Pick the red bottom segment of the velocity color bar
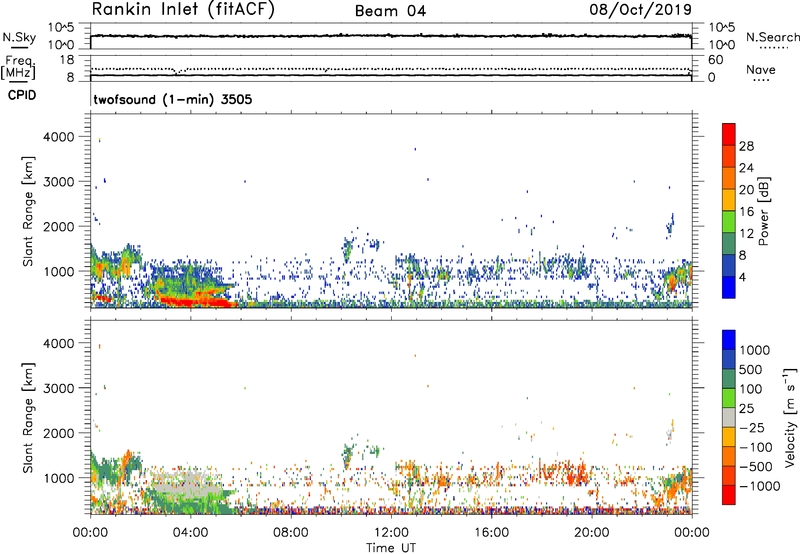The width and height of the screenshot is (800, 554). 729,495
